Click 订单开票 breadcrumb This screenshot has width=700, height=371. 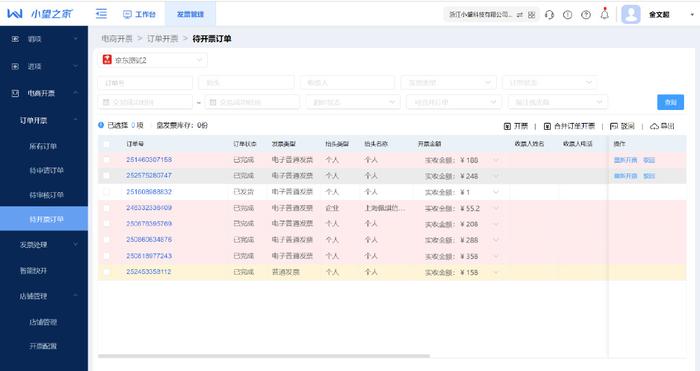click(162, 39)
